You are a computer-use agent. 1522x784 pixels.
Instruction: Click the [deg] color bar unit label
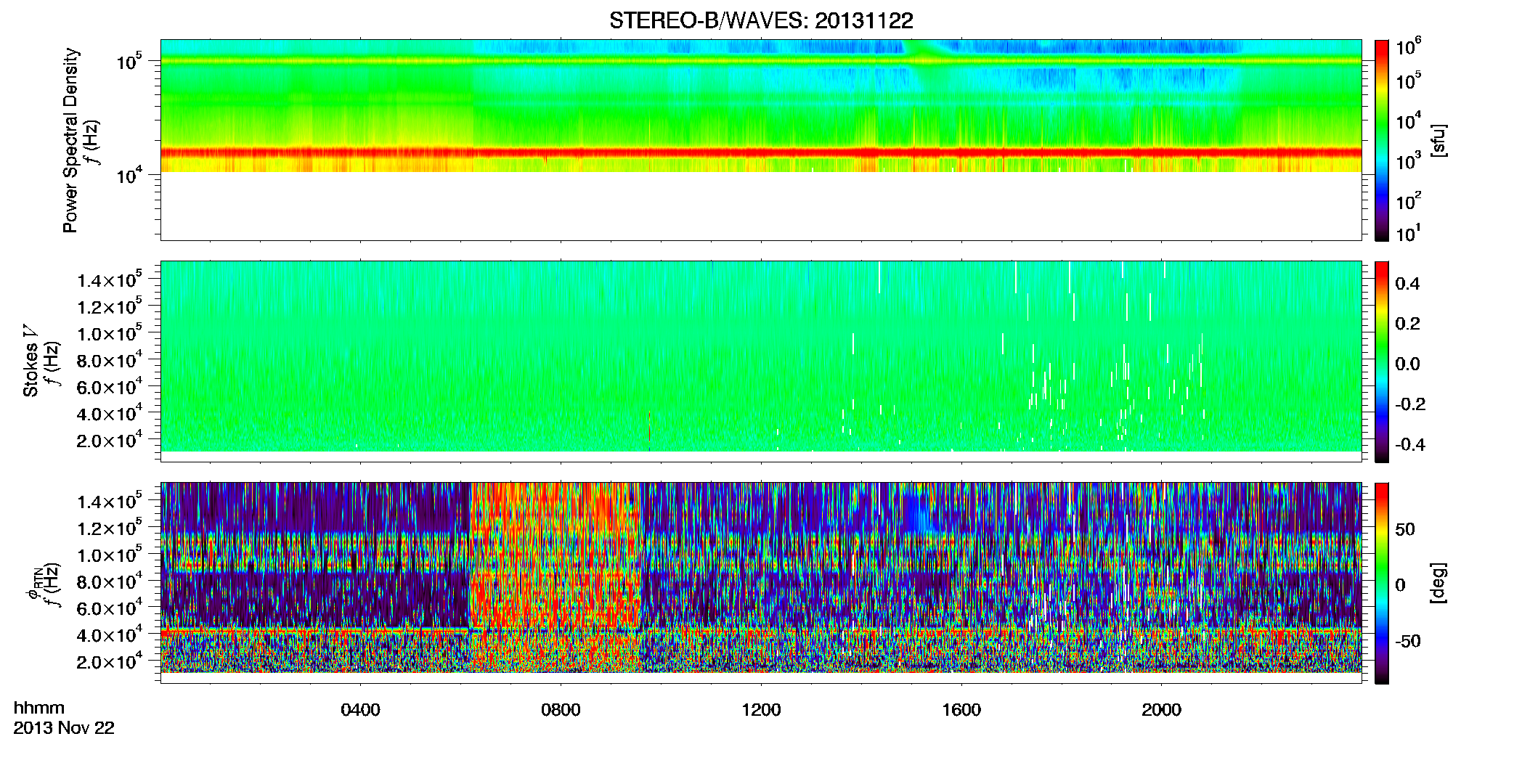[x=1438, y=583]
